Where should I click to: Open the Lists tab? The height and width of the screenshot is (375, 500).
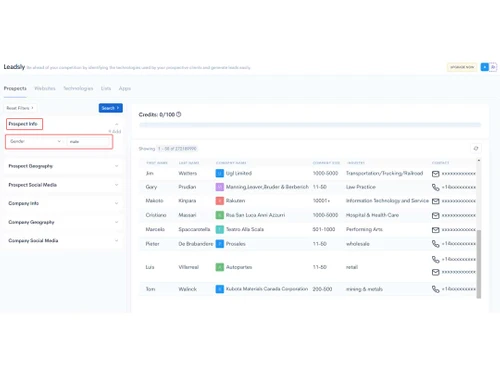click(106, 88)
